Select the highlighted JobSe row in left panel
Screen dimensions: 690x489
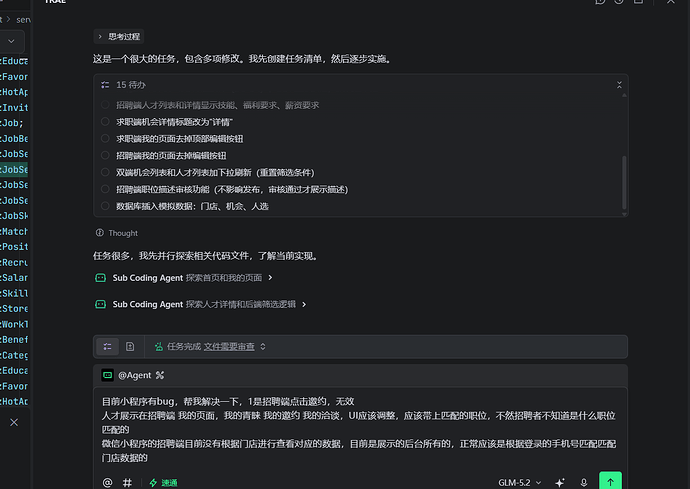[14, 169]
